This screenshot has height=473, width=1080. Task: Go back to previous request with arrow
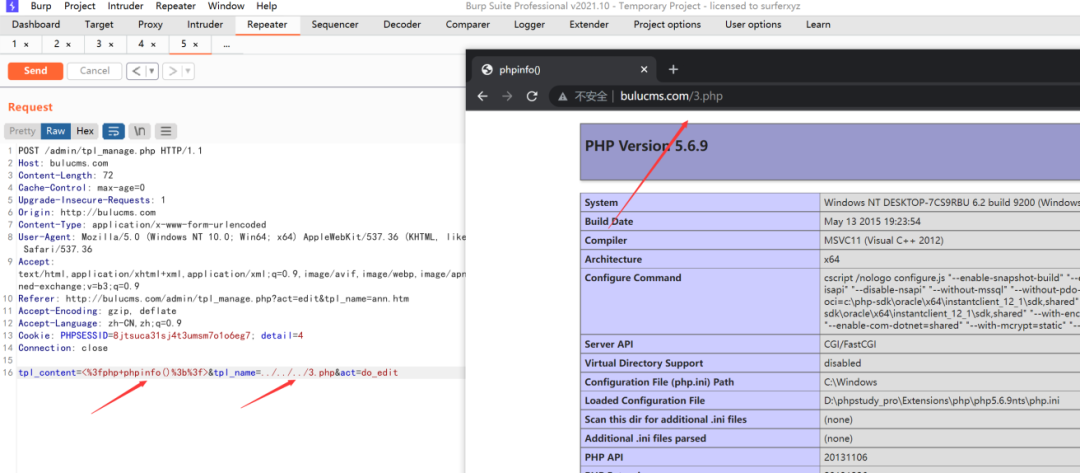coord(136,71)
